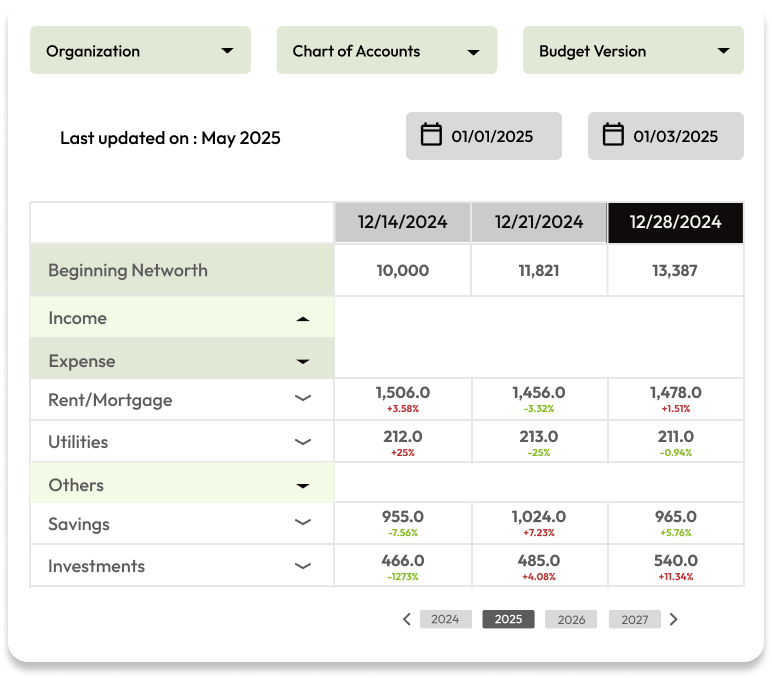Go to next years with right arrow
This screenshot has width=772, height=678.
click(674, 619)
